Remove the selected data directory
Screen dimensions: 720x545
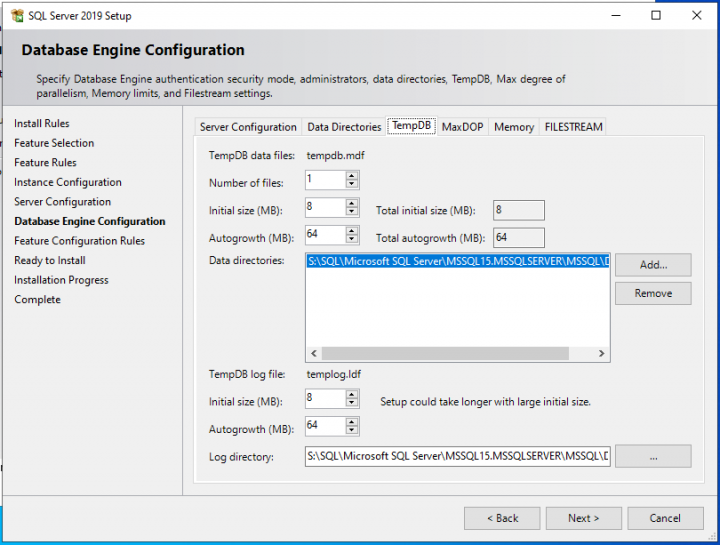pos(653,293)
